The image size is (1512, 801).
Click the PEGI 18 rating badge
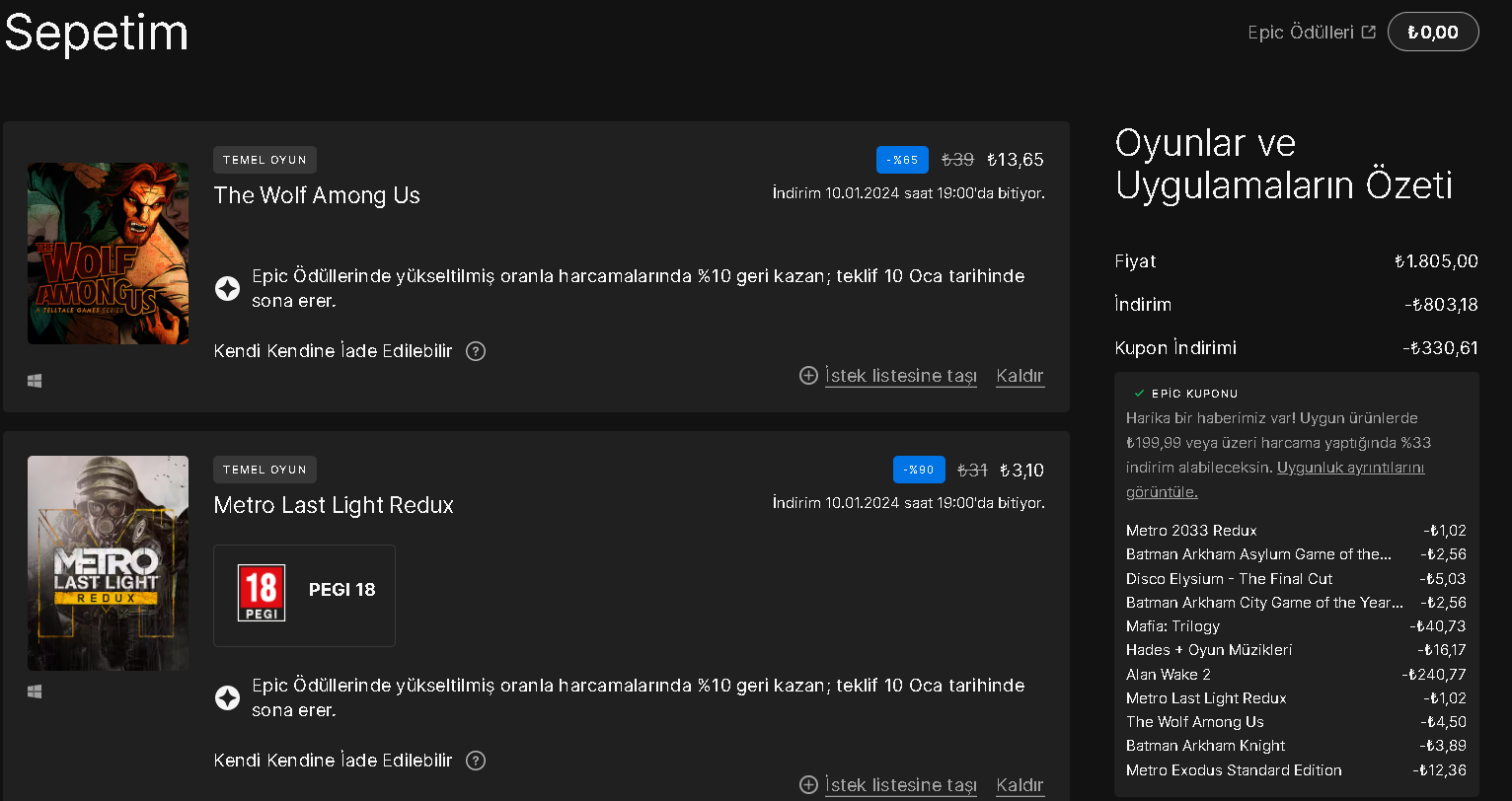pos(304,596)
